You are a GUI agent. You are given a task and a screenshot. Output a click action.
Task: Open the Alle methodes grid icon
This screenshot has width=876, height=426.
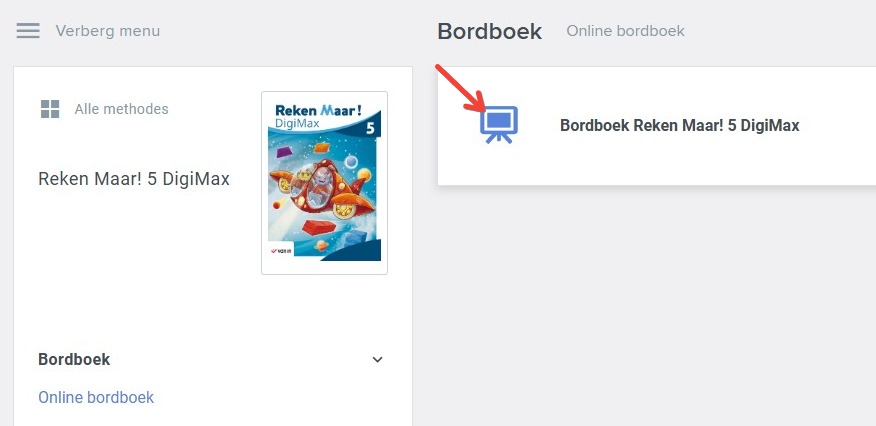(50, 109)
